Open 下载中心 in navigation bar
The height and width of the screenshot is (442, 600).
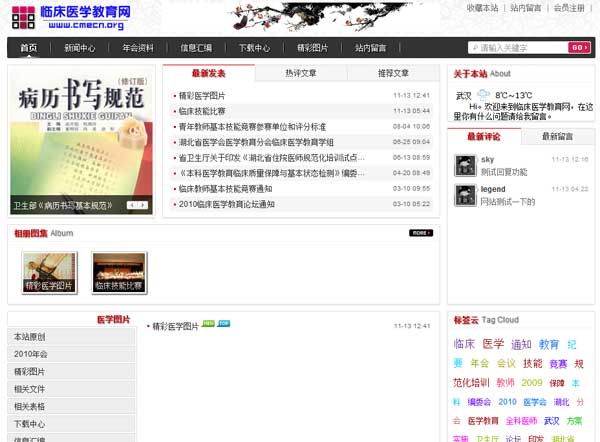[254, 48]
